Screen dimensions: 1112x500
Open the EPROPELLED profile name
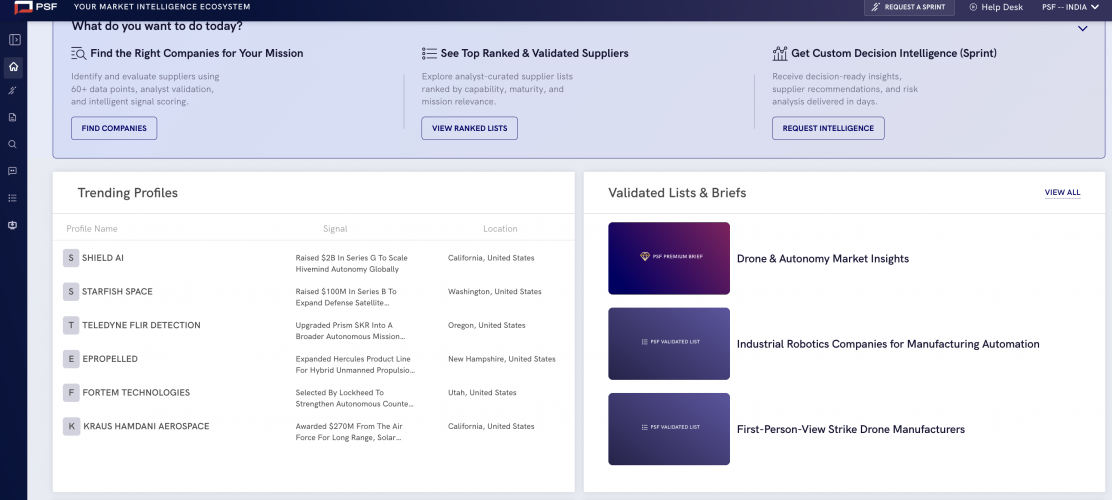110,359
